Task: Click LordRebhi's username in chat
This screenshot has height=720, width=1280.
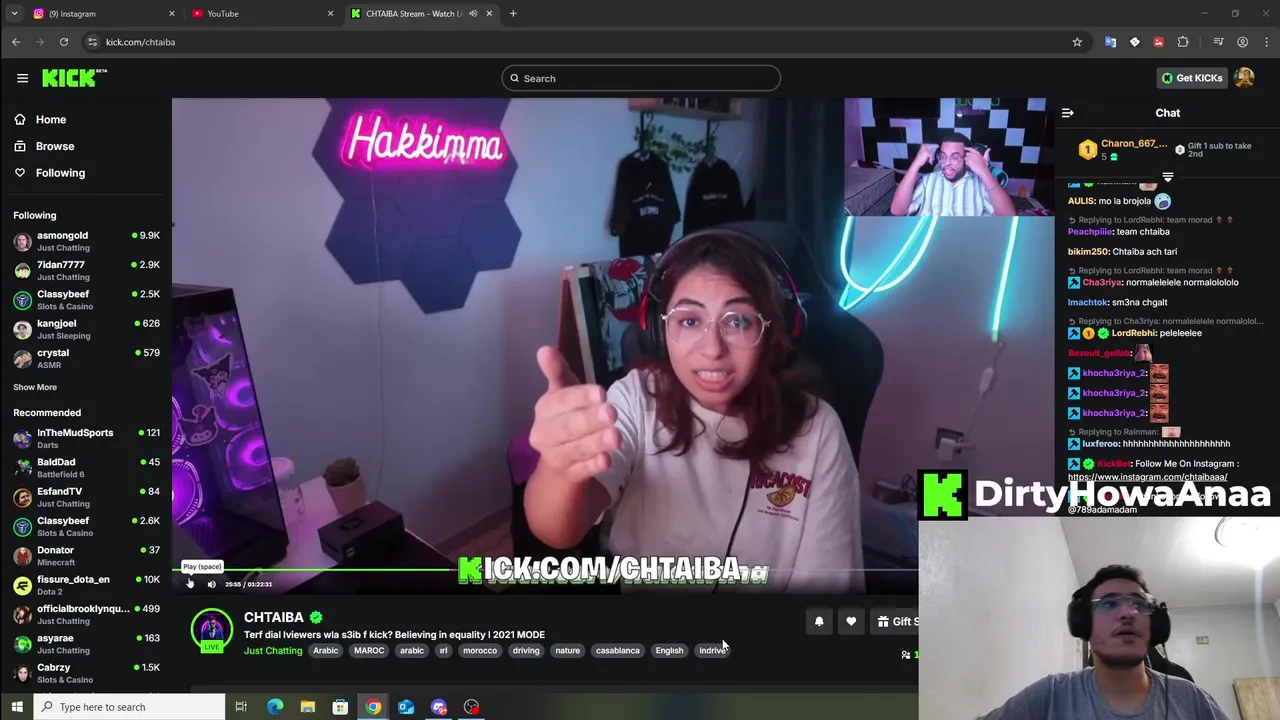Action: coord(1134,333)
